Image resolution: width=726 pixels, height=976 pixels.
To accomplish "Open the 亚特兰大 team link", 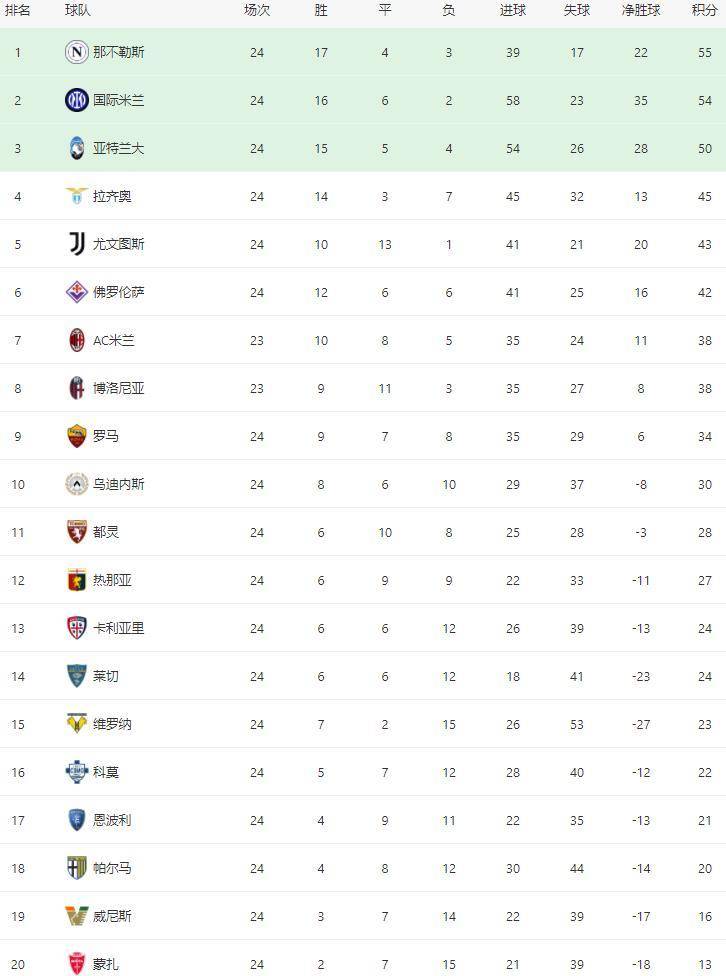I will 118,148.
